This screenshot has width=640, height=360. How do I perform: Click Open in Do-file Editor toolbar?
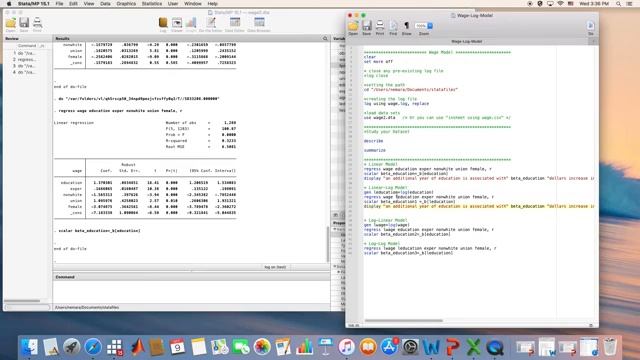click(353, 28)
